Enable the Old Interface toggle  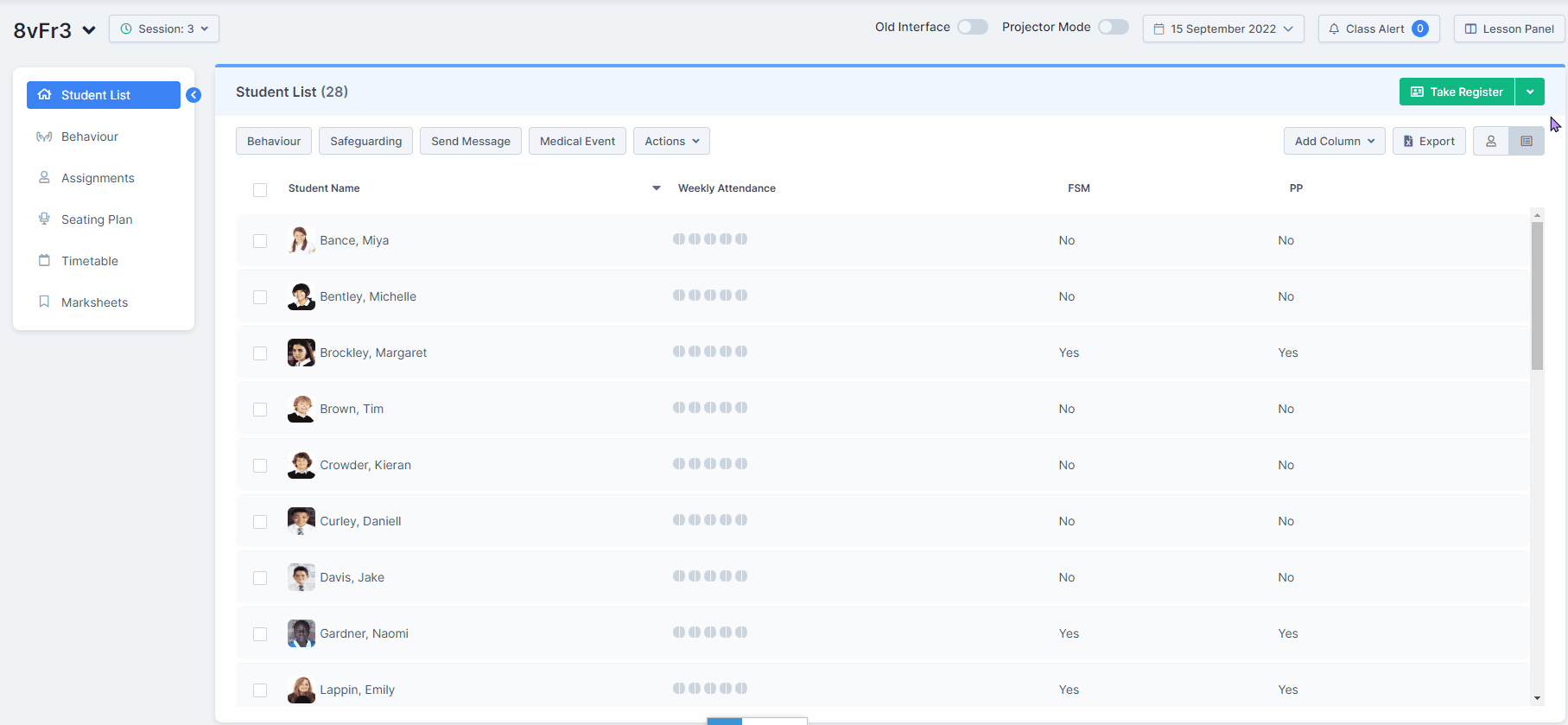(972, 27)
